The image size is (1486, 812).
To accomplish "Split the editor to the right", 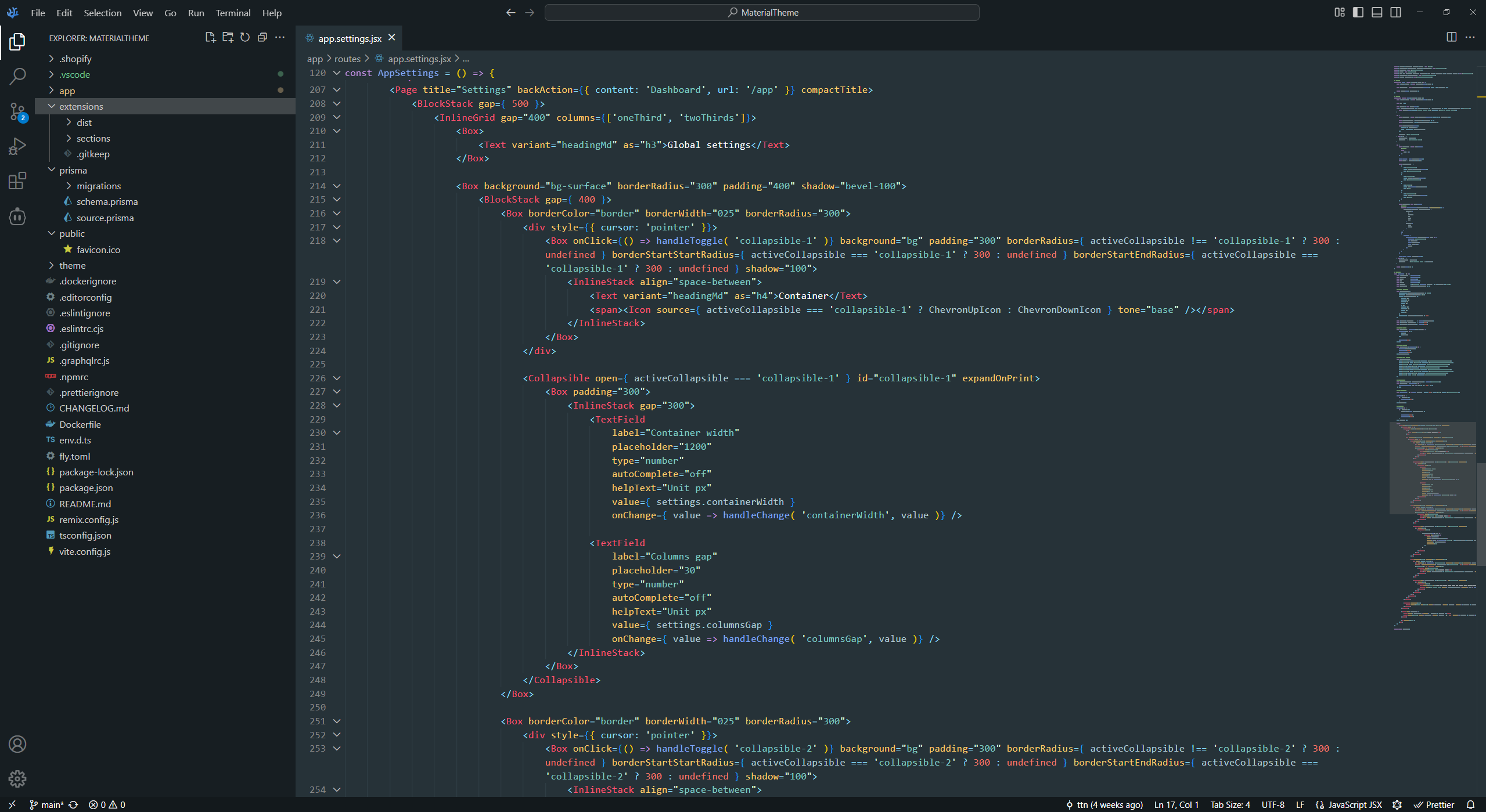I will [x=1451, y=37].
